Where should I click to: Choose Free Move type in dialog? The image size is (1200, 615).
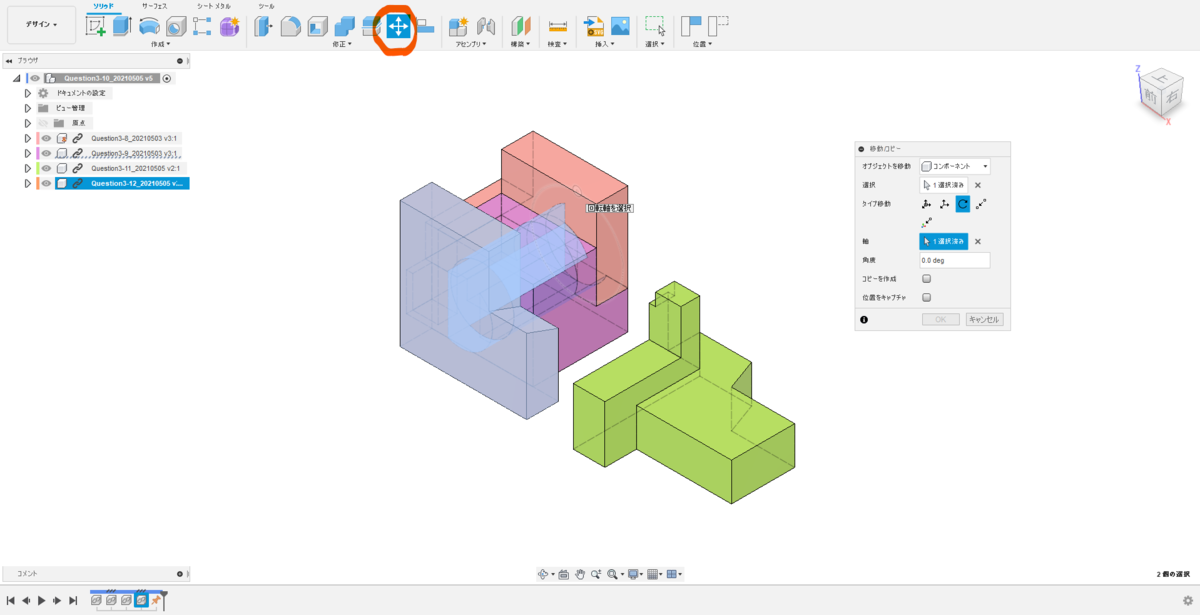tap(926, 204)
